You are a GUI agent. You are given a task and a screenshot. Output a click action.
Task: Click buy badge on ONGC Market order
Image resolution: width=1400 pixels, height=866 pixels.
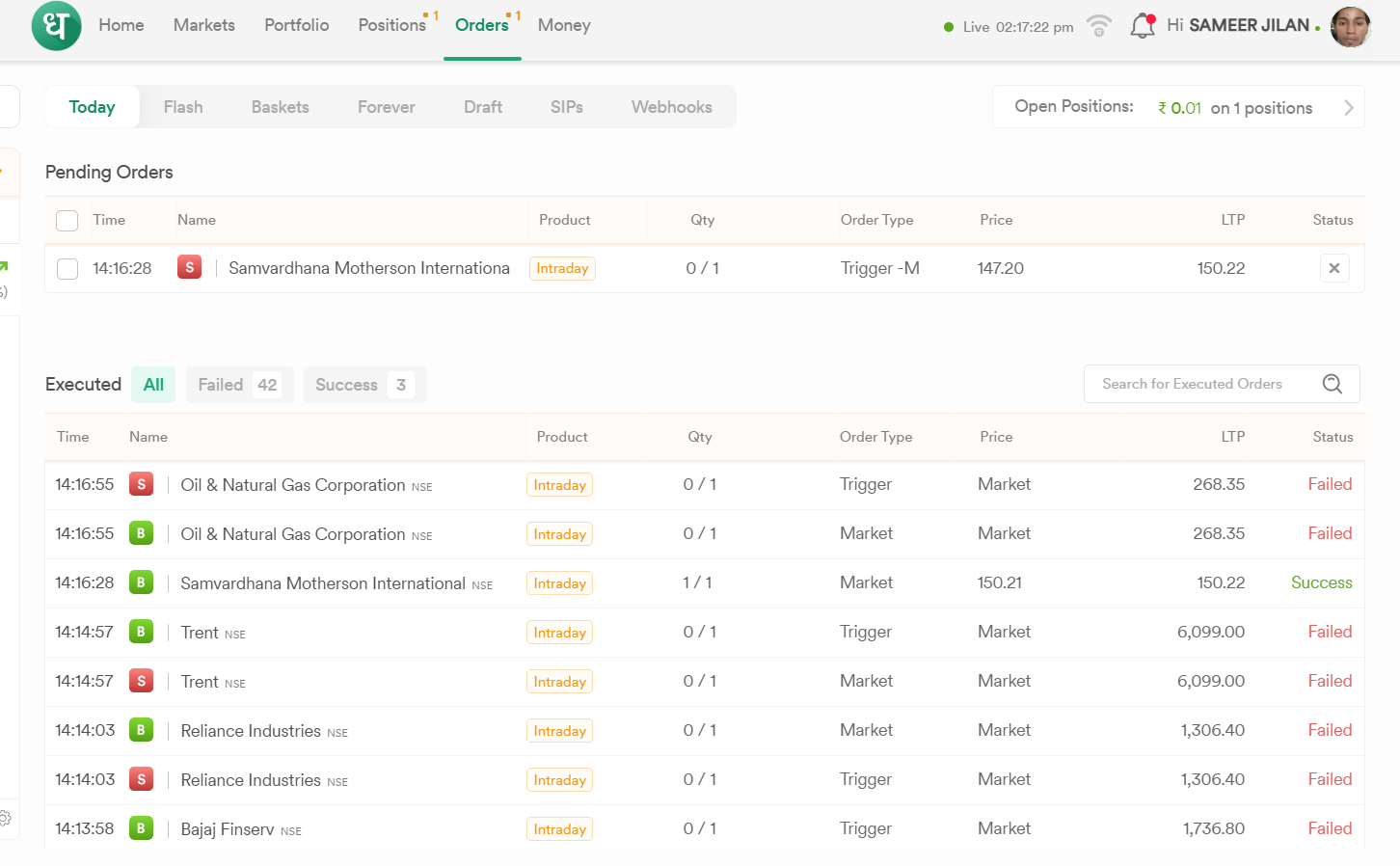pyautogui.click(x=142, y=533)
